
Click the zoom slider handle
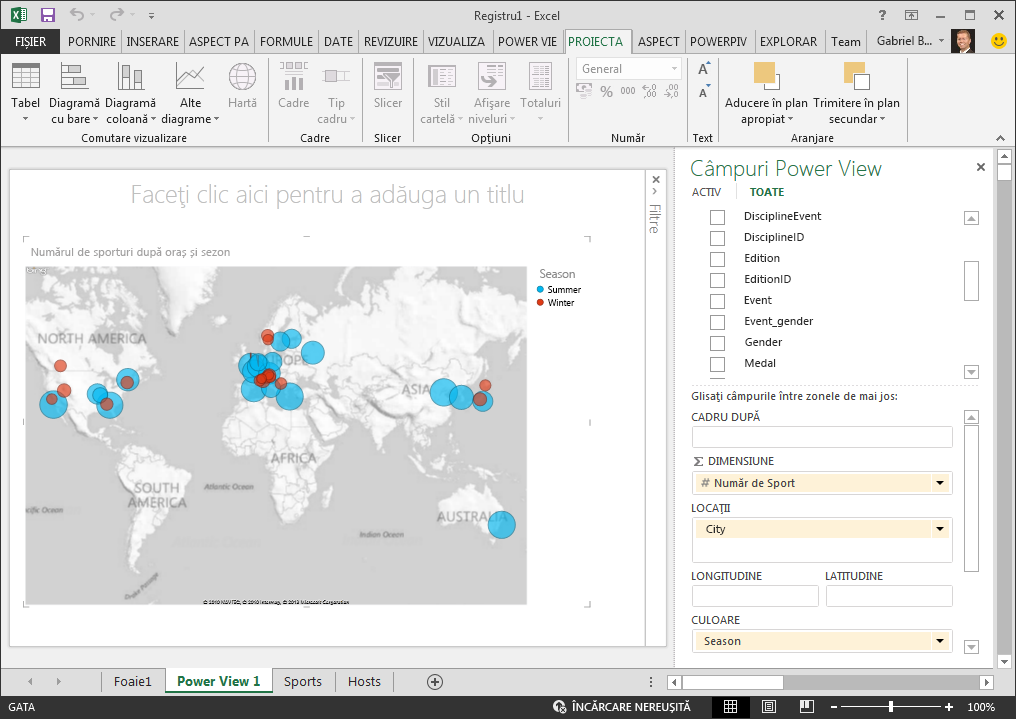point(891,707)
